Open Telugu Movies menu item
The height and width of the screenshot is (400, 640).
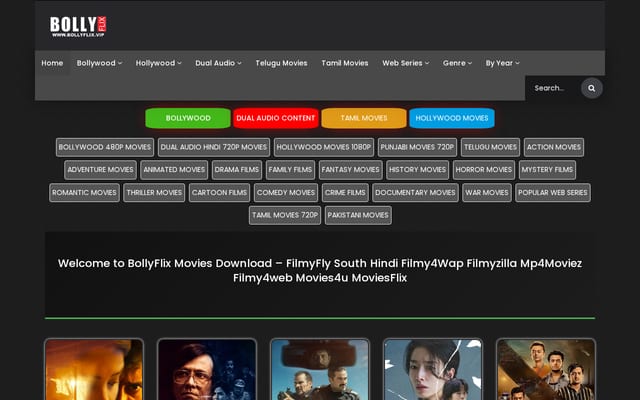281,63
